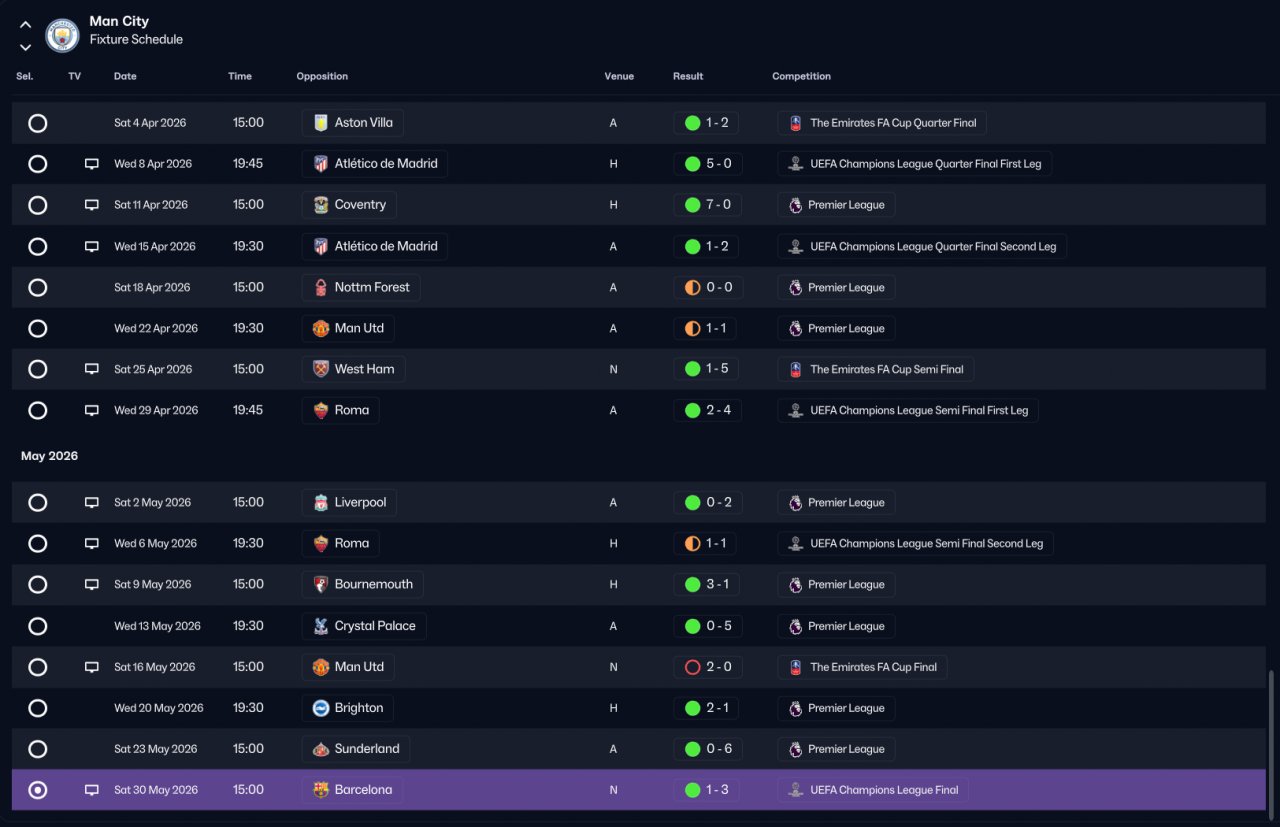Sort fixtures by Date column header
The height and width of the screenshot is (827, 1280).
125,76
